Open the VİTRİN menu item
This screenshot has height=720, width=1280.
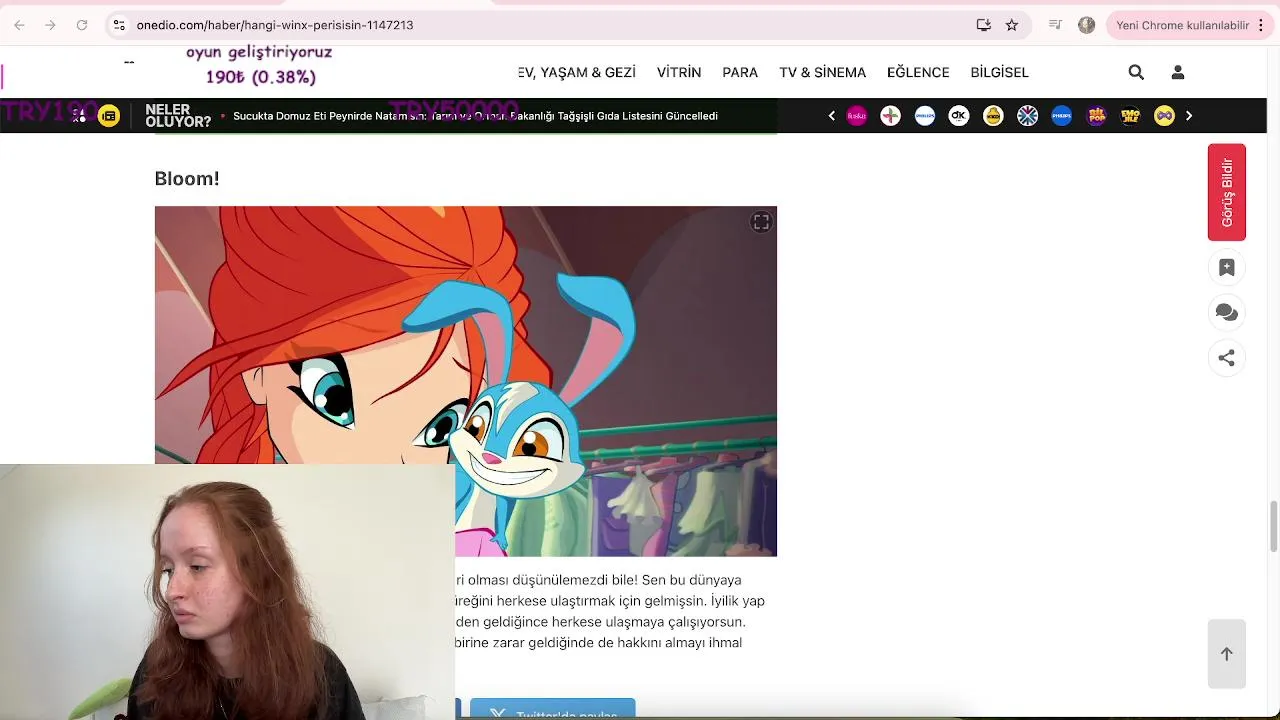click(x=679, y=72)
